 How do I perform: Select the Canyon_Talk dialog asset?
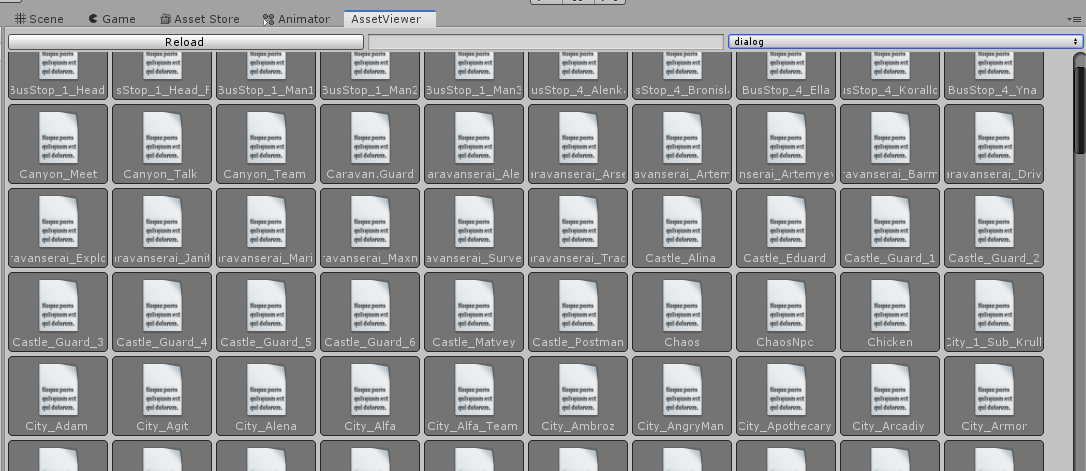click(162, 144)
